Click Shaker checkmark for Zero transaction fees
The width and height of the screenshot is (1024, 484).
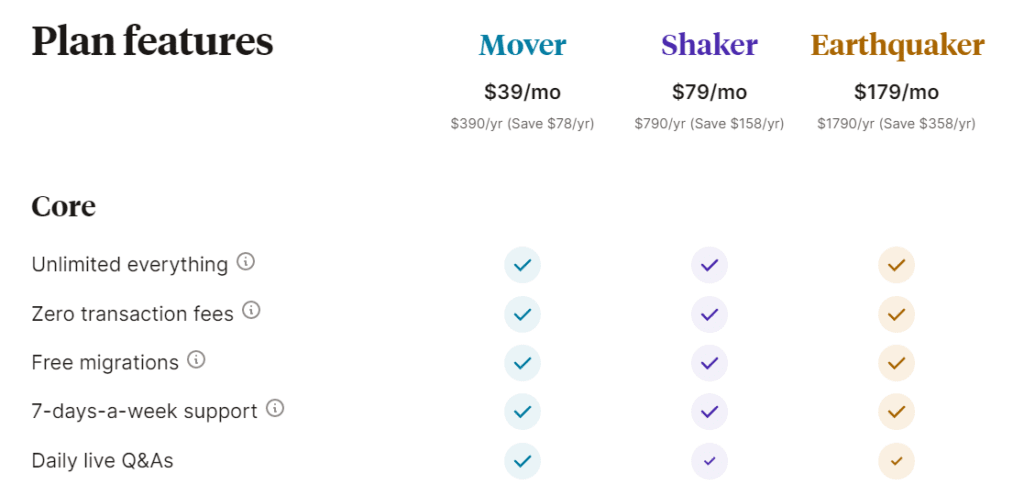[x=709, y=314]
